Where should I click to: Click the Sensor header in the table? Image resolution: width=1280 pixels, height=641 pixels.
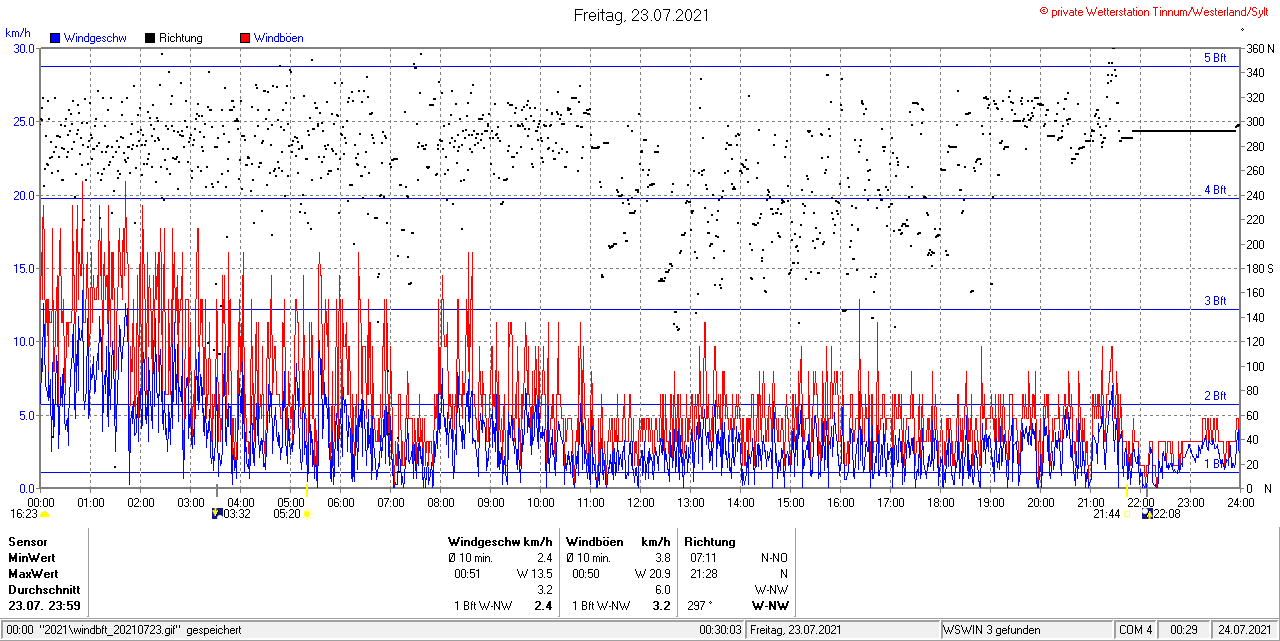coord(28,541)
